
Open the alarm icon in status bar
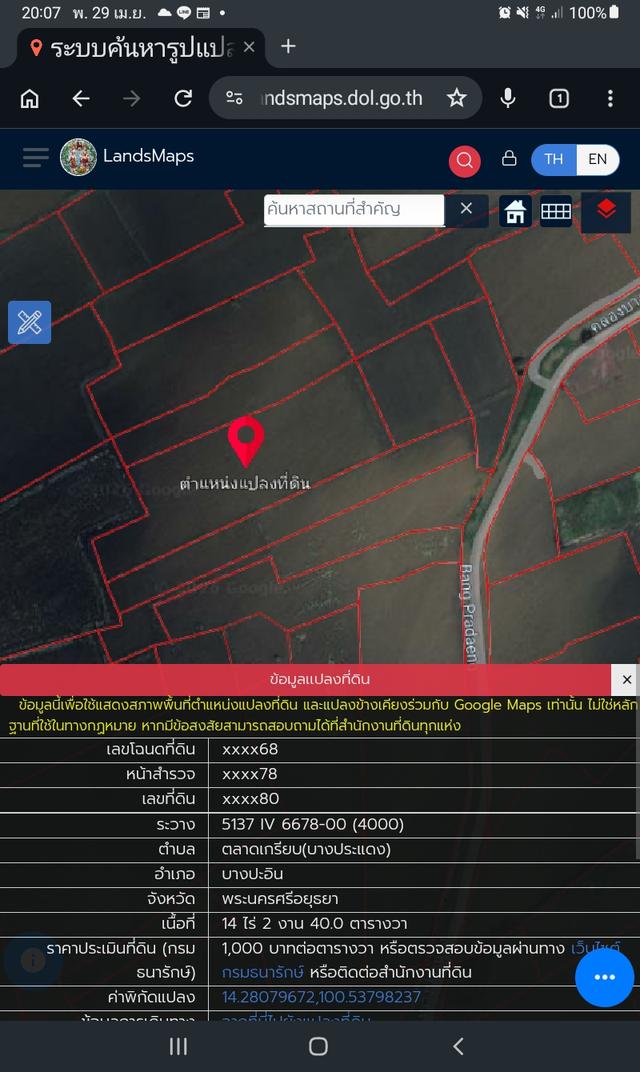tap(505, 12)
